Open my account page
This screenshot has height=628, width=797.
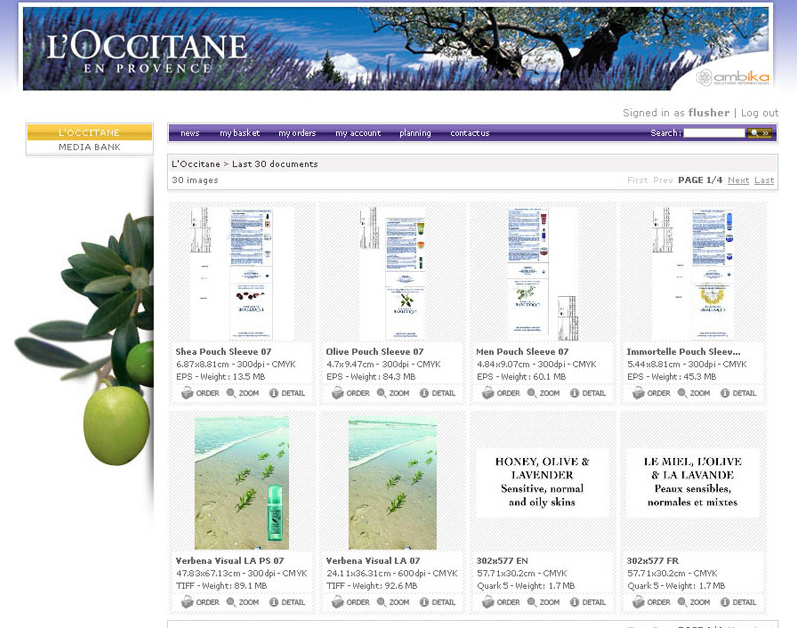coord(358,133)
